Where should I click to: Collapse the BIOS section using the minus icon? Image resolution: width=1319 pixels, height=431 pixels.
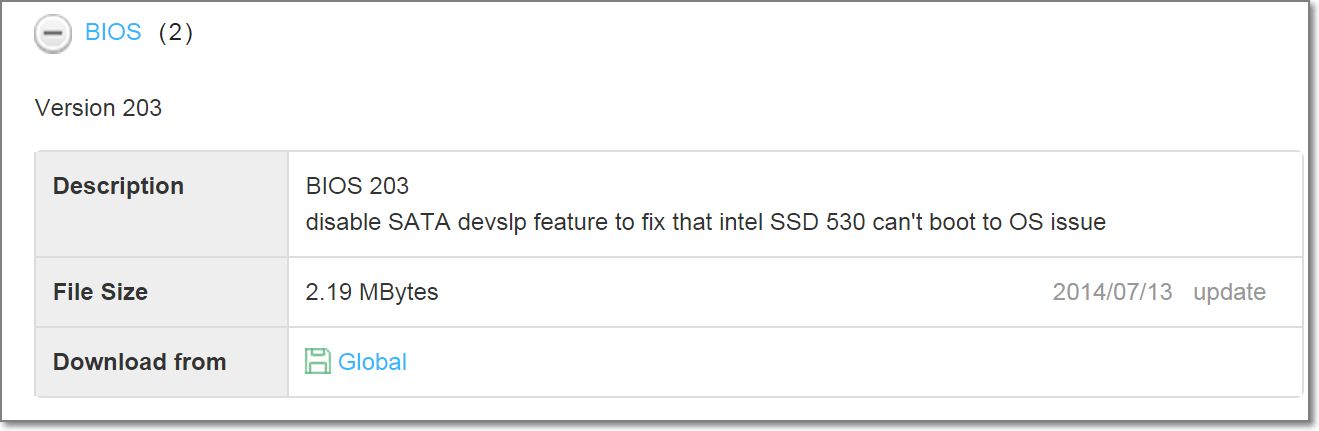pyautogui.click(x=52, y=33)
